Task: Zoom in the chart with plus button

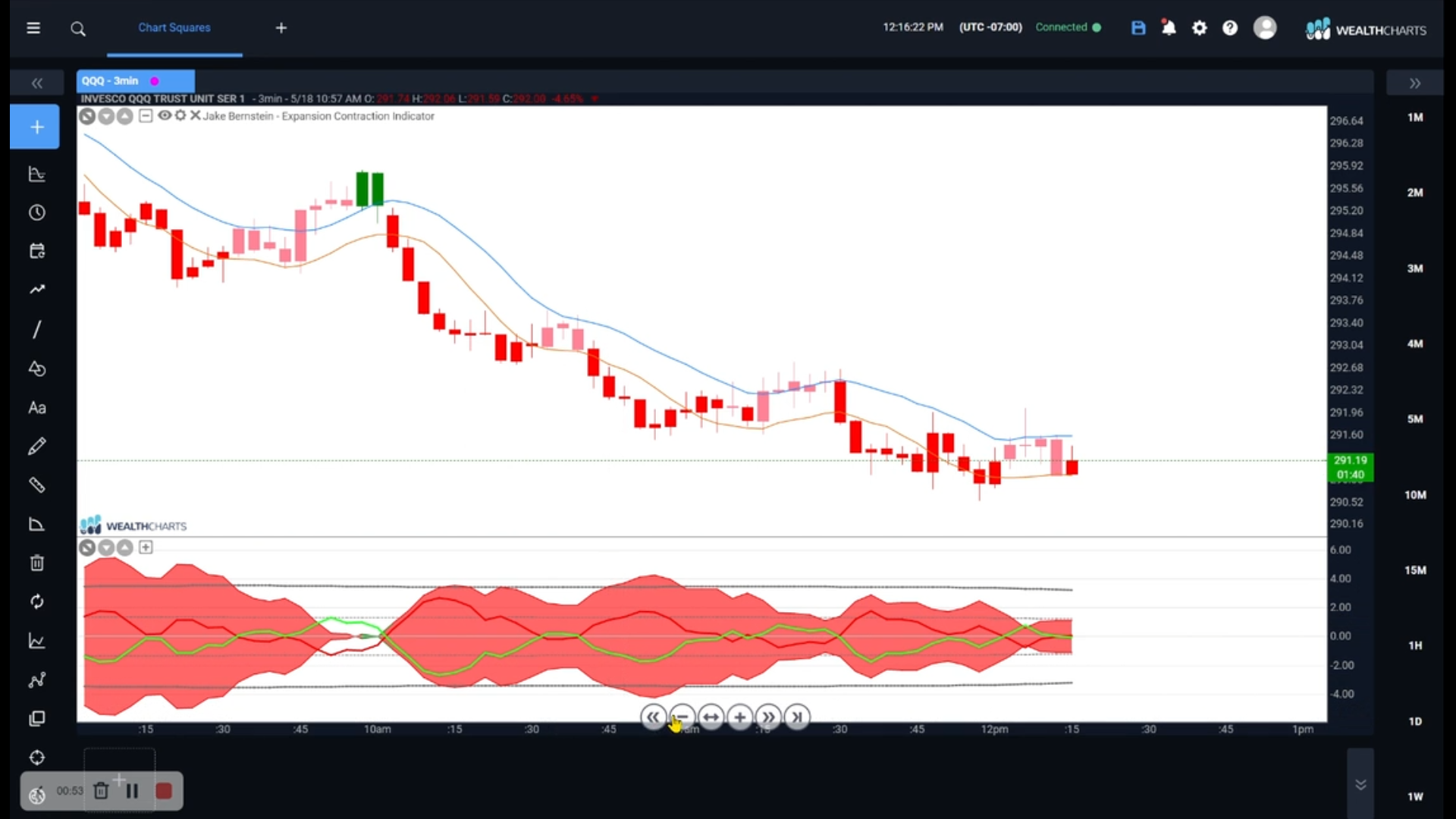Action: tap(739, 717)
